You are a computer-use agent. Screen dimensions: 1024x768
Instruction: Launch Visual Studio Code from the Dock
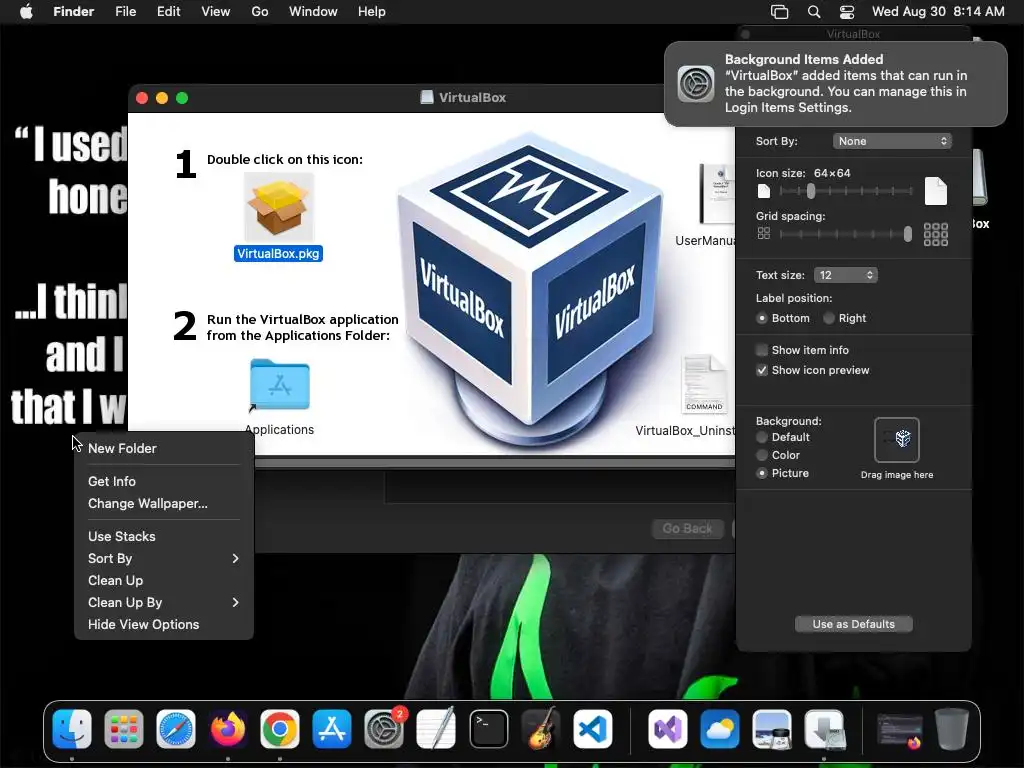593,729
